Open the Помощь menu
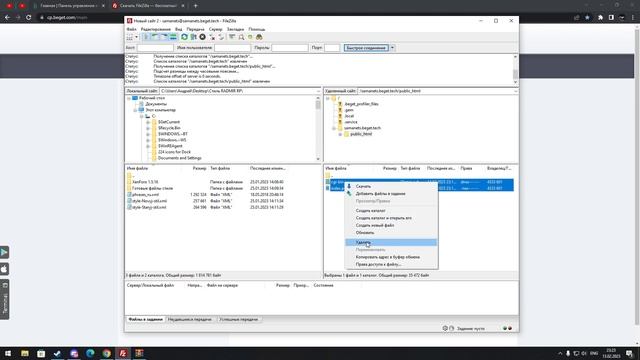The width and height of the screenshot is (640, 360). point(257,29)
